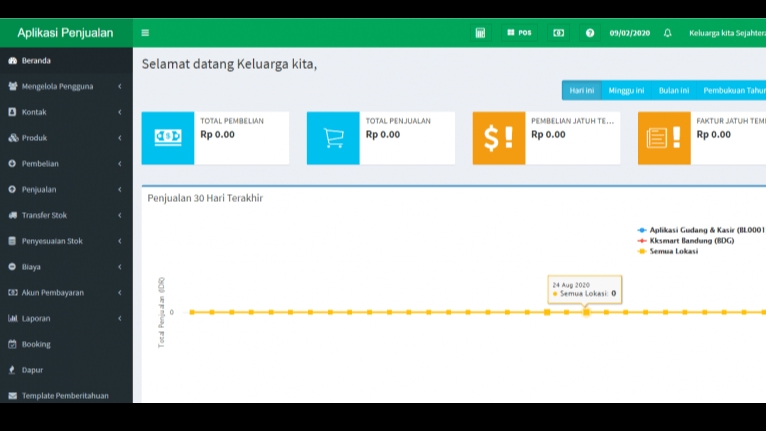Expand the Mengelola Pengguna menu
The width and height of the screenshot is (766, 431).
pyautogui.click(x=66, y=86)
